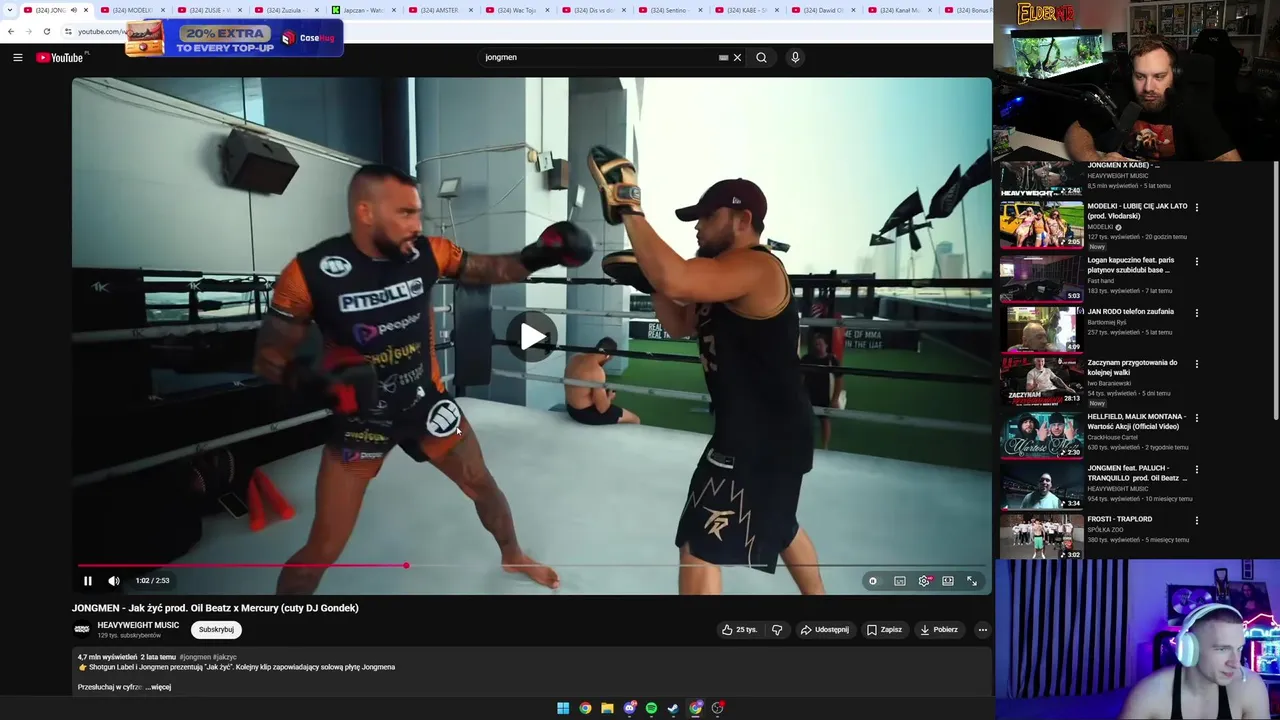Mute the playing JONGMEN tab speaker icon
The height and width of the screenshot is (720, 1280).
(73, 10)
